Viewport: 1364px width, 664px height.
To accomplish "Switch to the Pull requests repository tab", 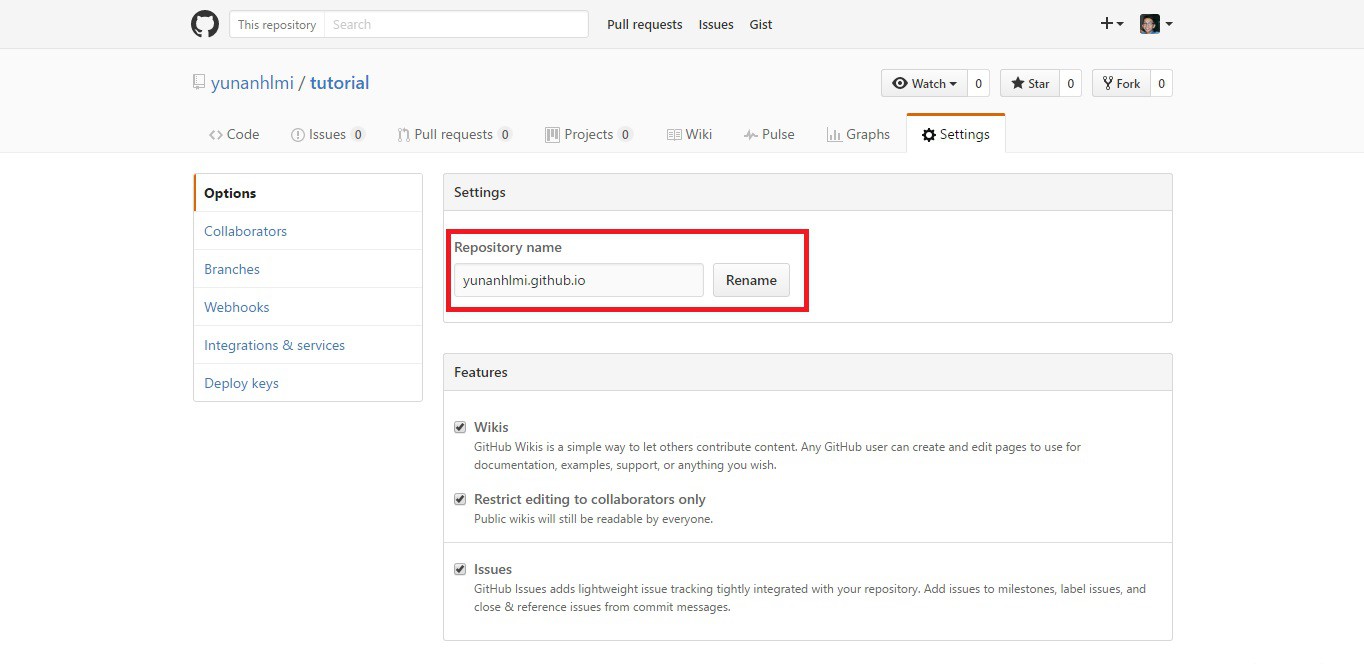I will tap(454, 134).
